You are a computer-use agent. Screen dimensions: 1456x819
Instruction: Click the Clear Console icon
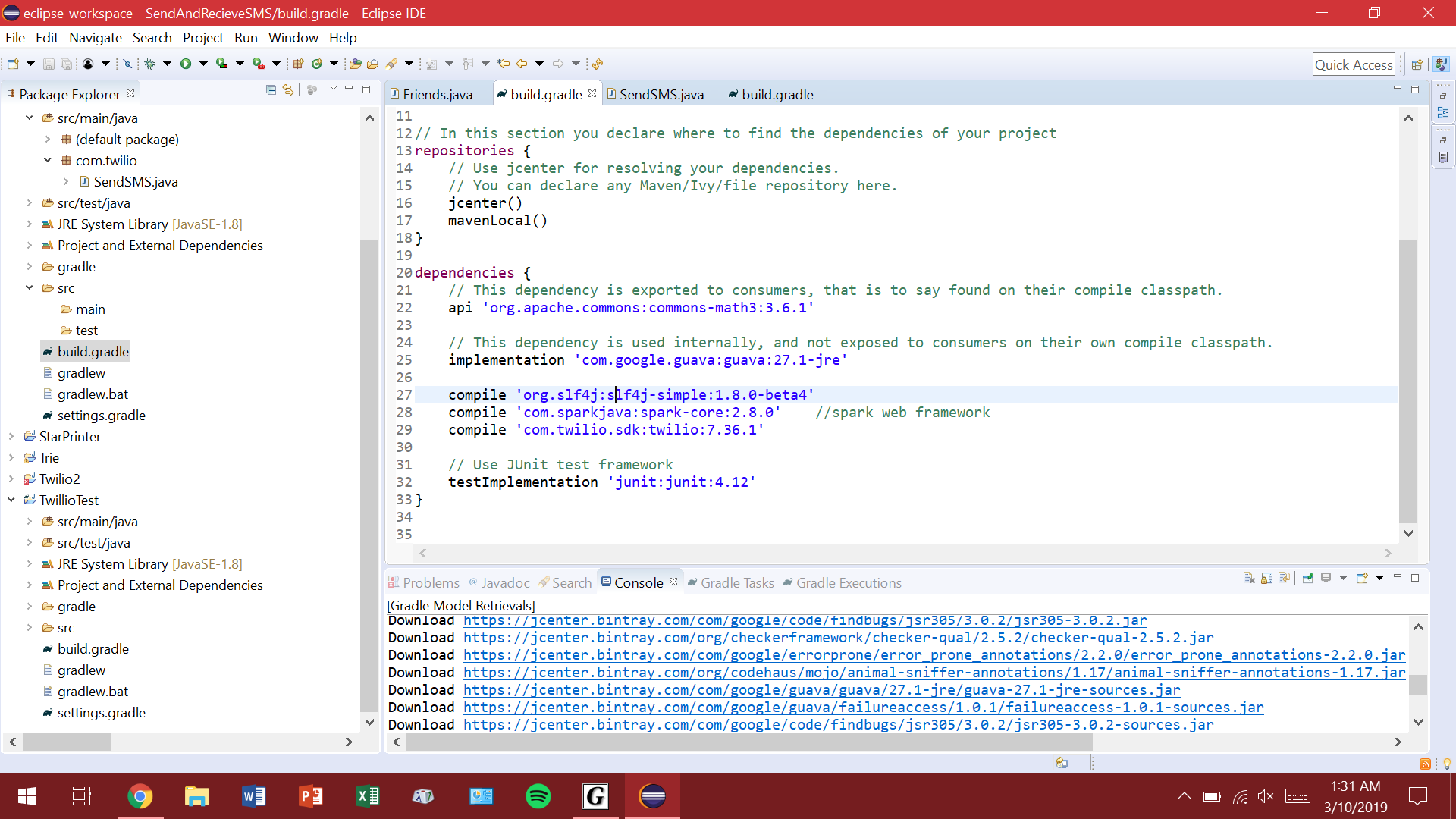1249,579
